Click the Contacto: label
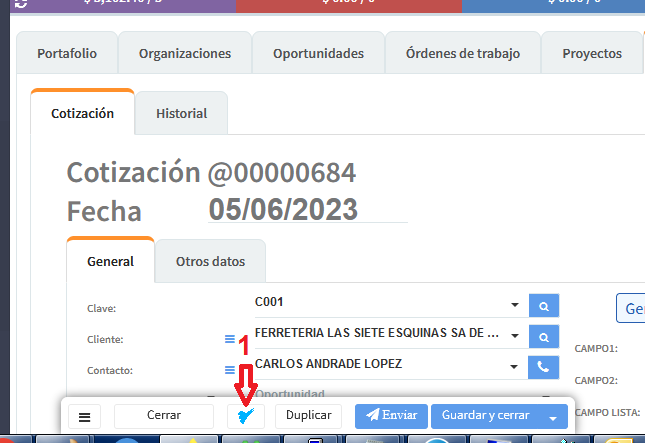This screenshot has height=443, width=645. click(110, 370)
